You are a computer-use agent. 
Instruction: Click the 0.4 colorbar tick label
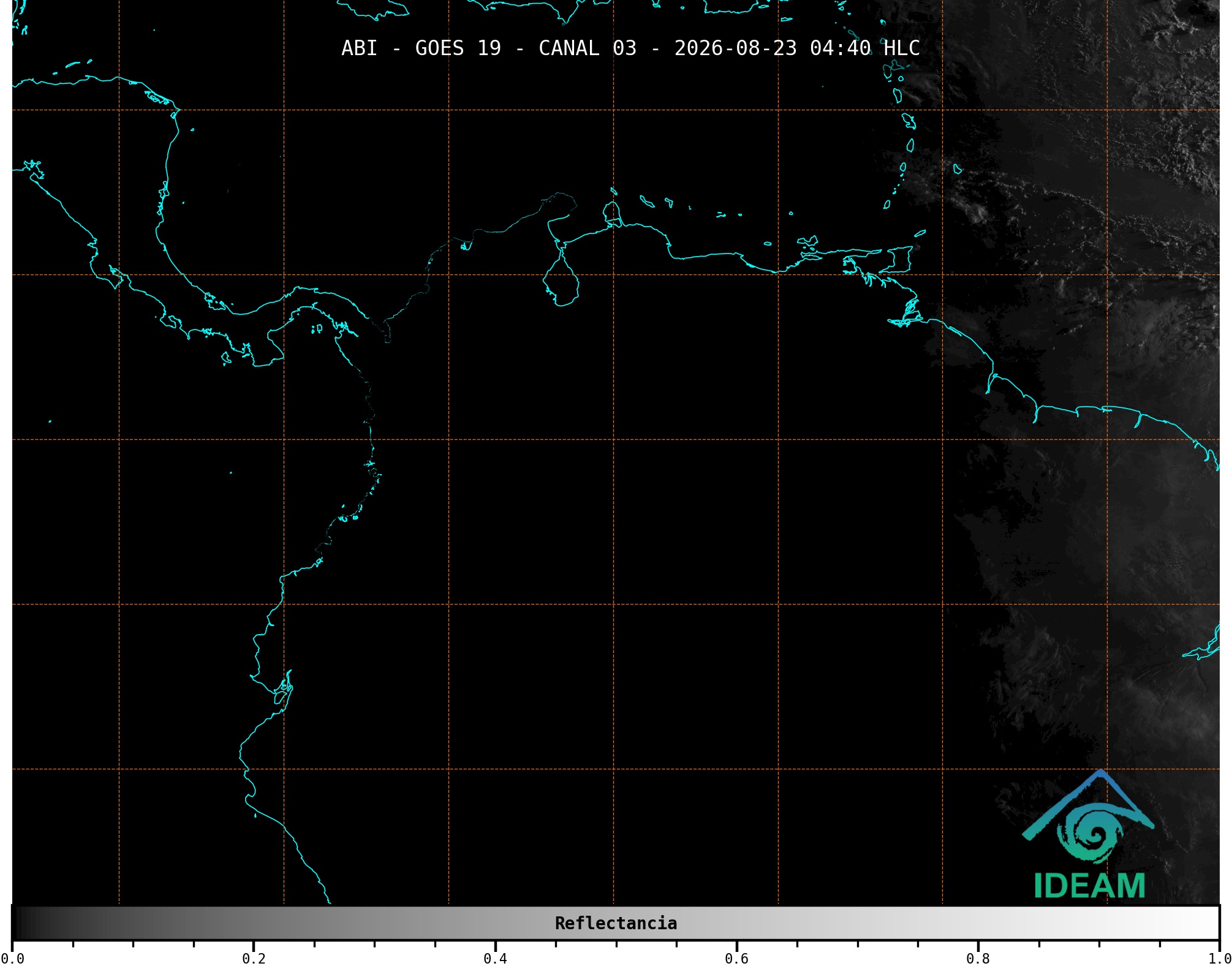[495, 959]
